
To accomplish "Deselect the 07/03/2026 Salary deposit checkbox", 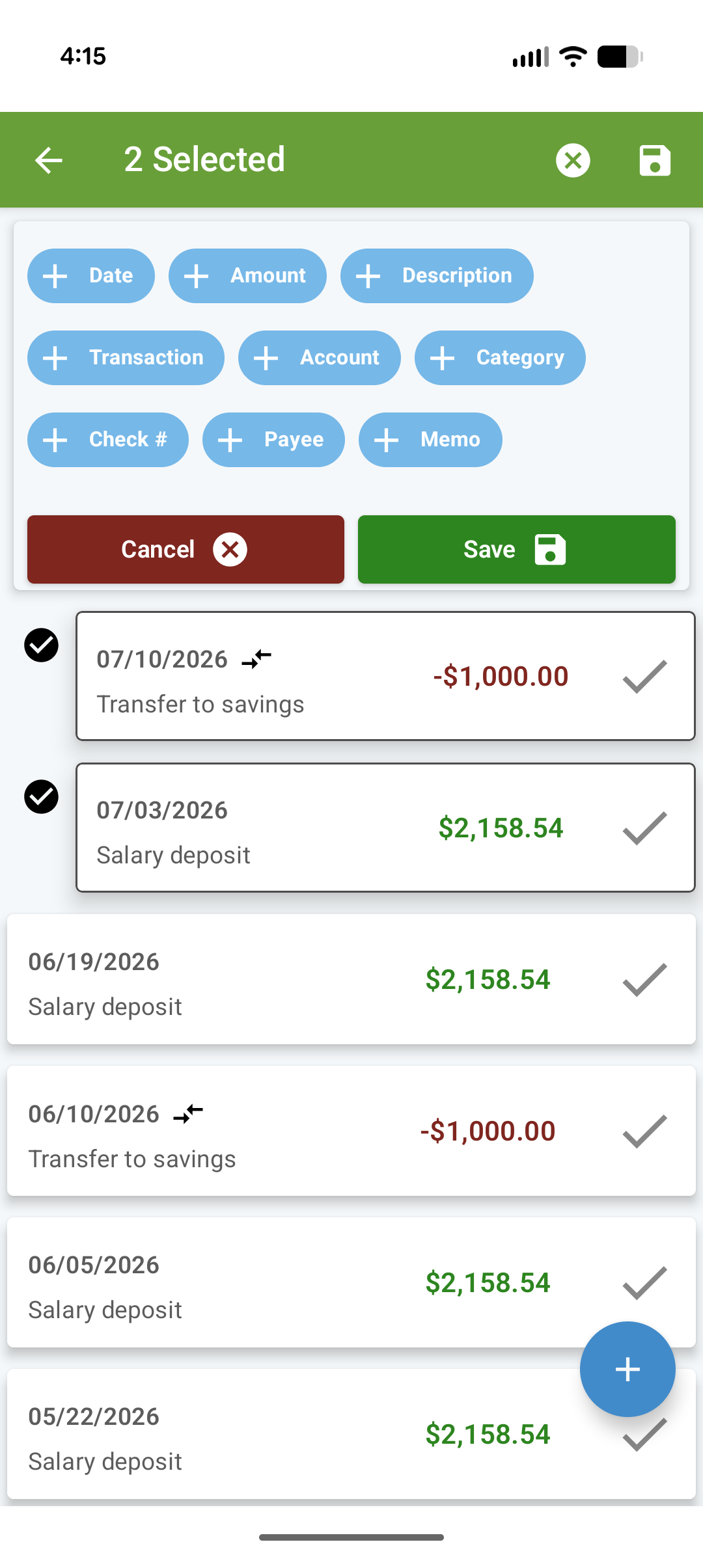I will point(41,797).
